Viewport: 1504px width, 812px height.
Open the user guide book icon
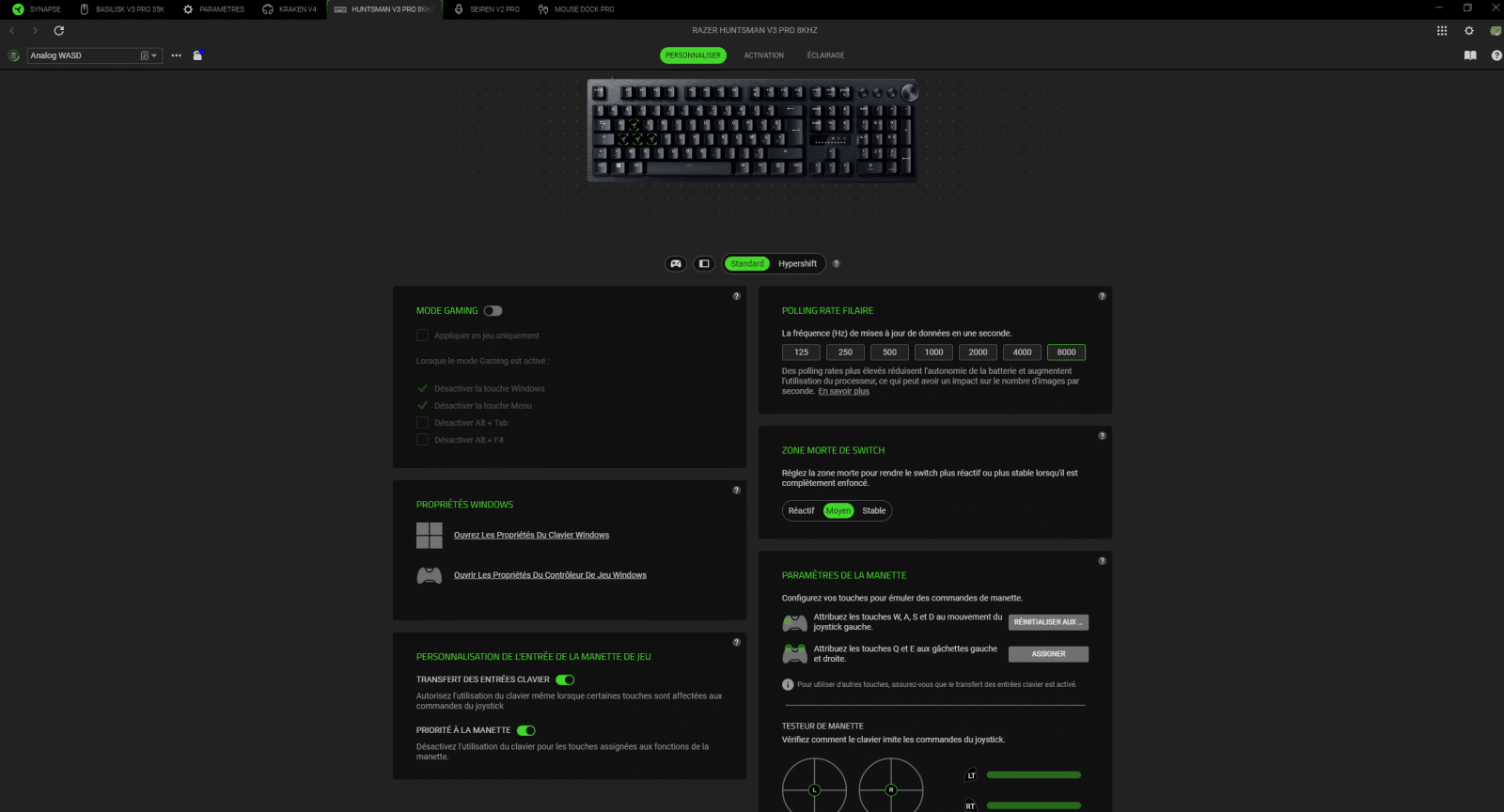click(x=1470, y=55)
